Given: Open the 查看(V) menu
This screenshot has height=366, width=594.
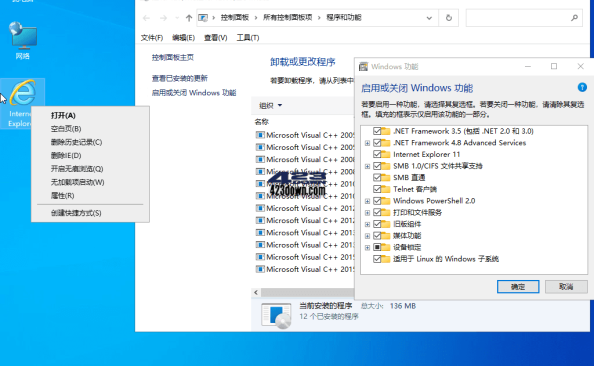Looking at the screenshot, I should tap(216, 38).
